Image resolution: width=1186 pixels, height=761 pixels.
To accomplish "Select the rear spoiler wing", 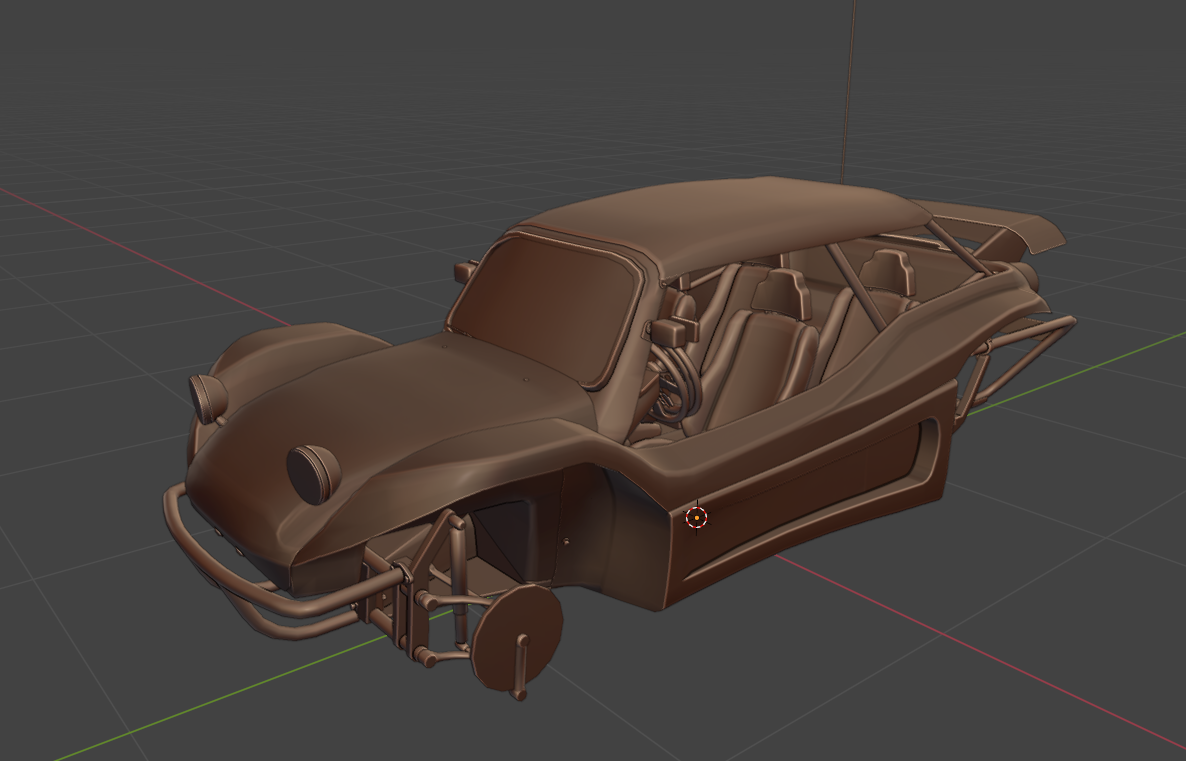I will pyautogui.click(x=989, y=224).
